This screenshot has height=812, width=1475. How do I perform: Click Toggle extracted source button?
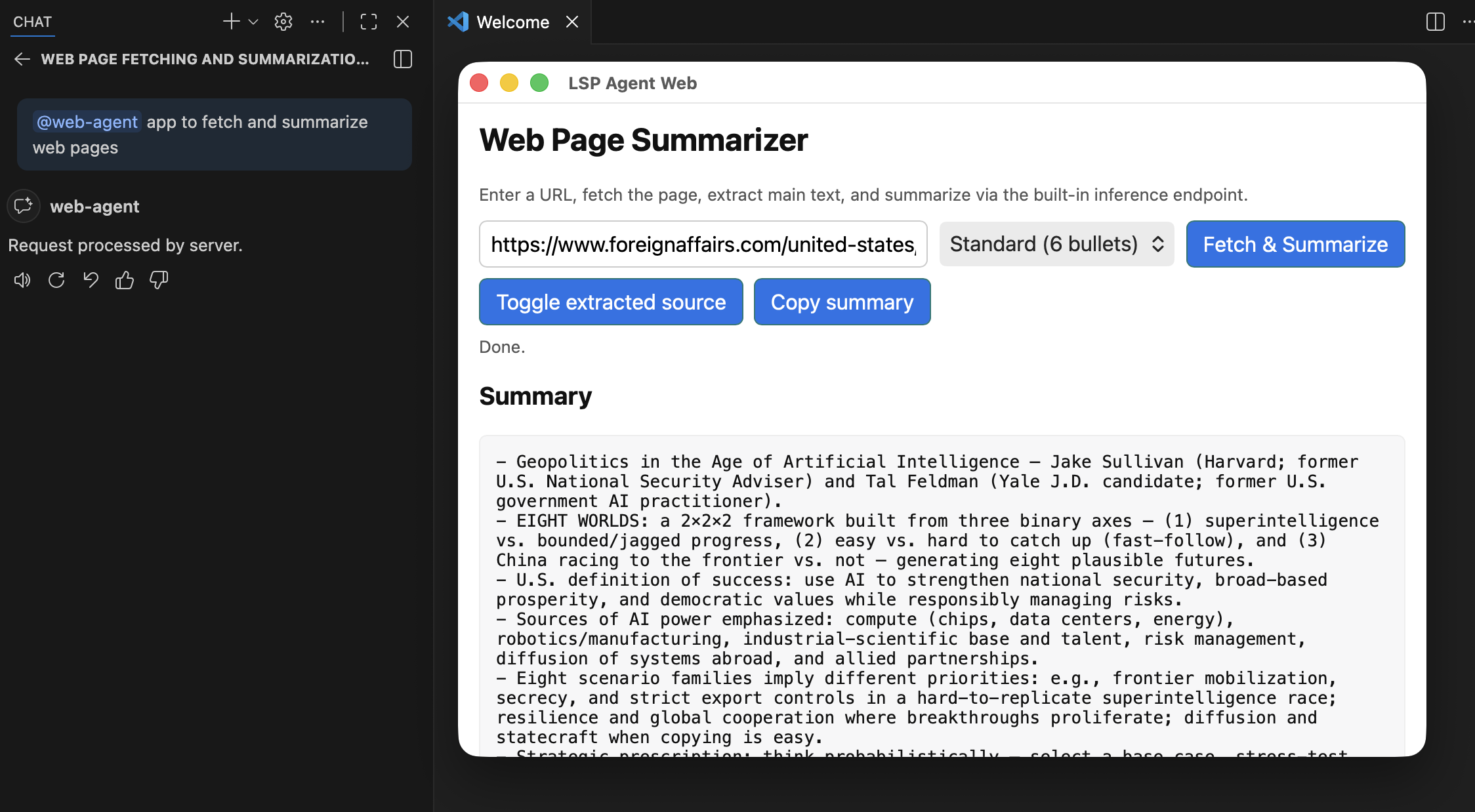click(x=611, y=302)
